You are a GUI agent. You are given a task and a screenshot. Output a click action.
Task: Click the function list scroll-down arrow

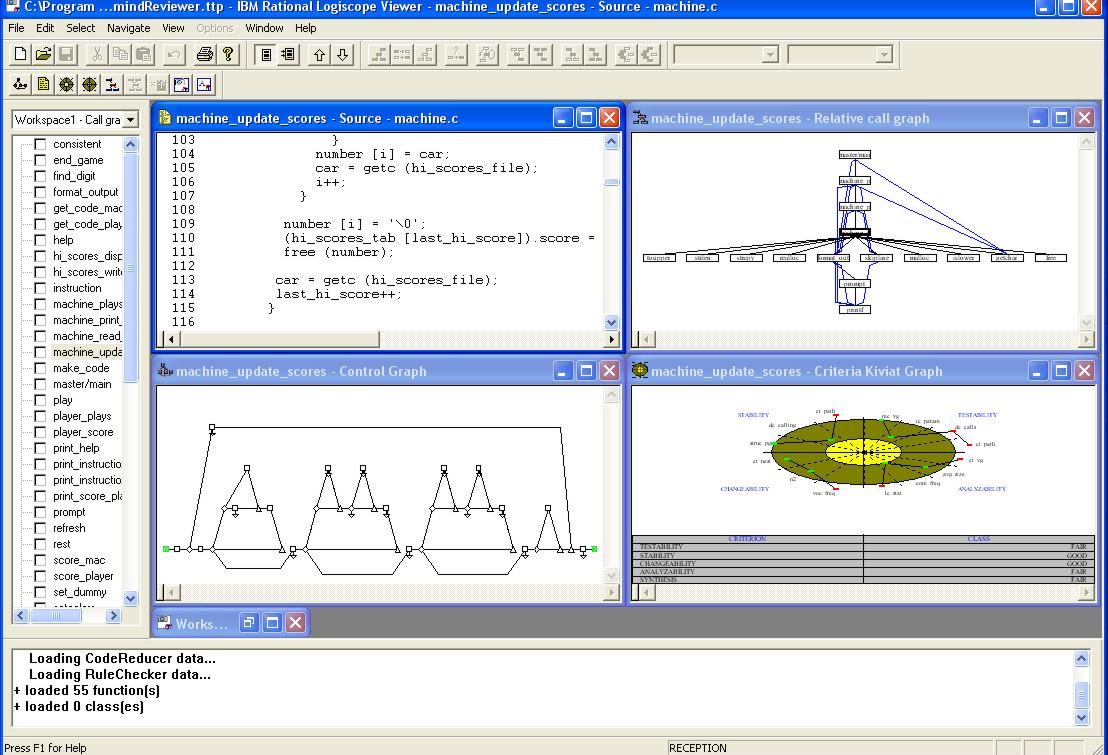pos(131,598)
